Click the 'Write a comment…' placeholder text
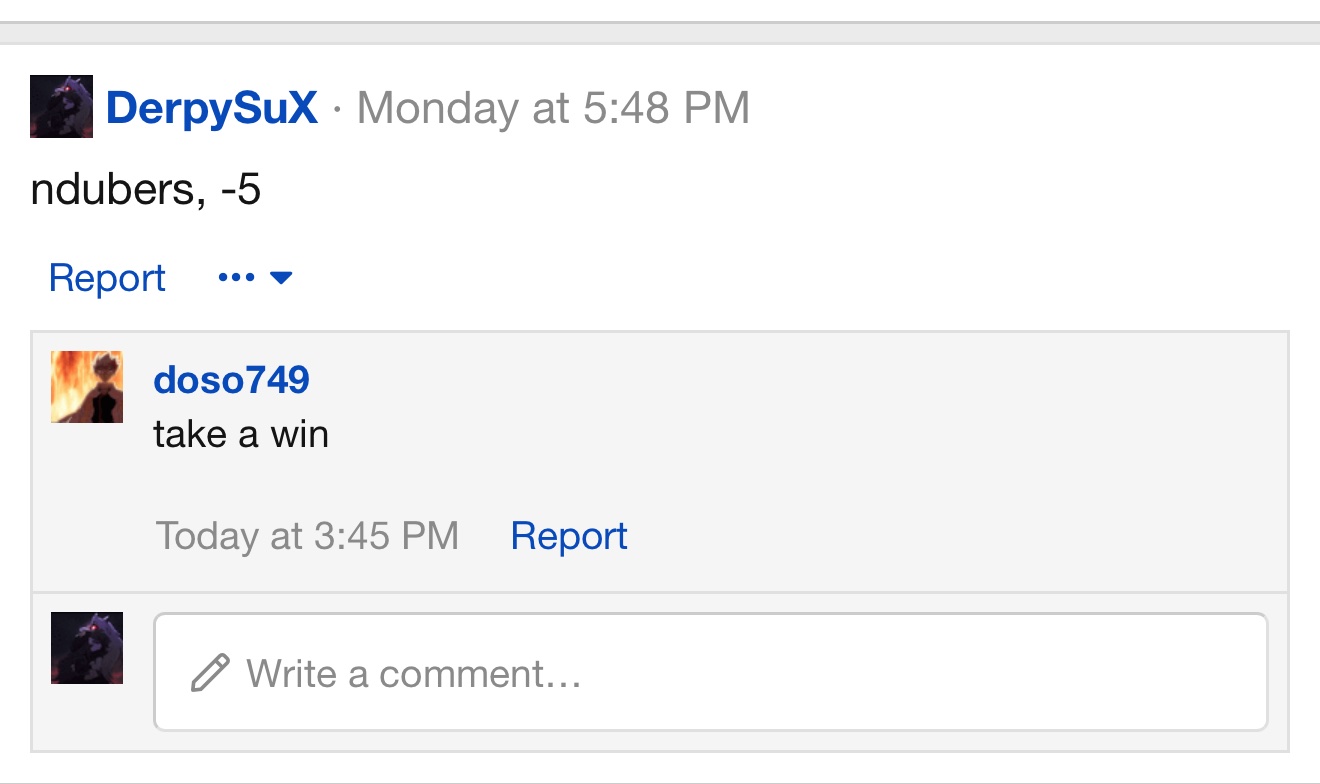This screenshot has width=1320, height=784. [x=413, y=673]
